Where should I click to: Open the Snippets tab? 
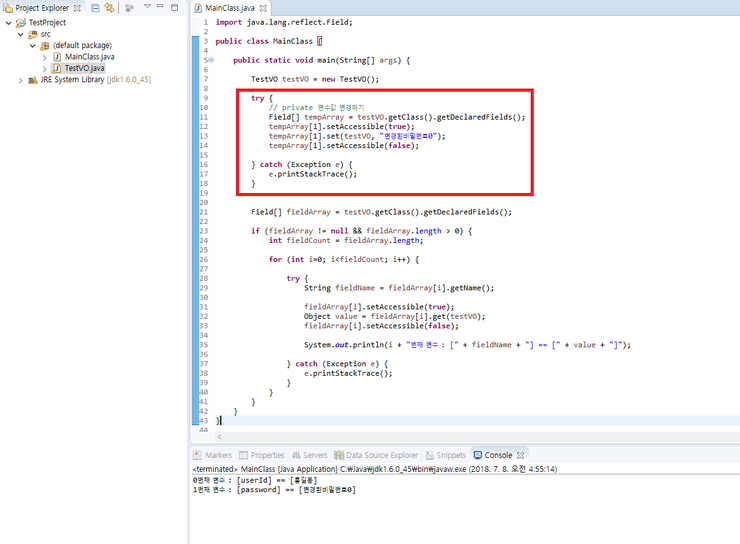(445, 455)
